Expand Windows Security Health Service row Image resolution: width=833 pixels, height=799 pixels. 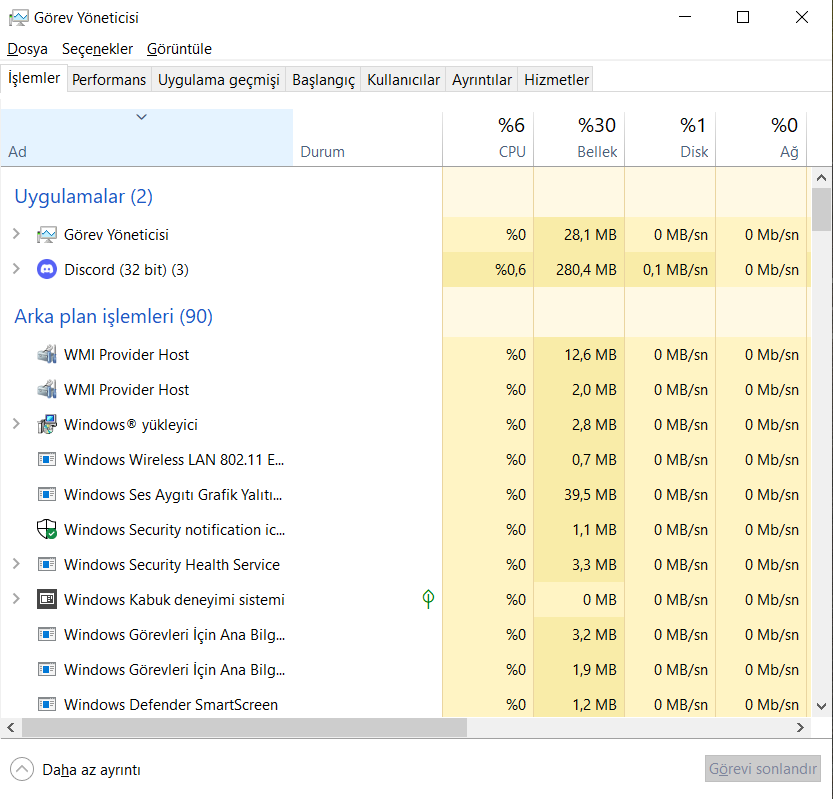click(x=16, y=564)
